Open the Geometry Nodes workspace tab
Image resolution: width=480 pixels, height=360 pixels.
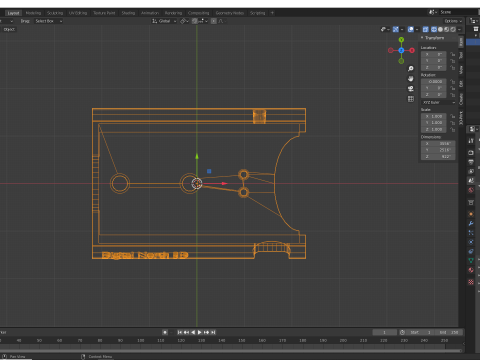pyautogui.click(x=230, y=13)
